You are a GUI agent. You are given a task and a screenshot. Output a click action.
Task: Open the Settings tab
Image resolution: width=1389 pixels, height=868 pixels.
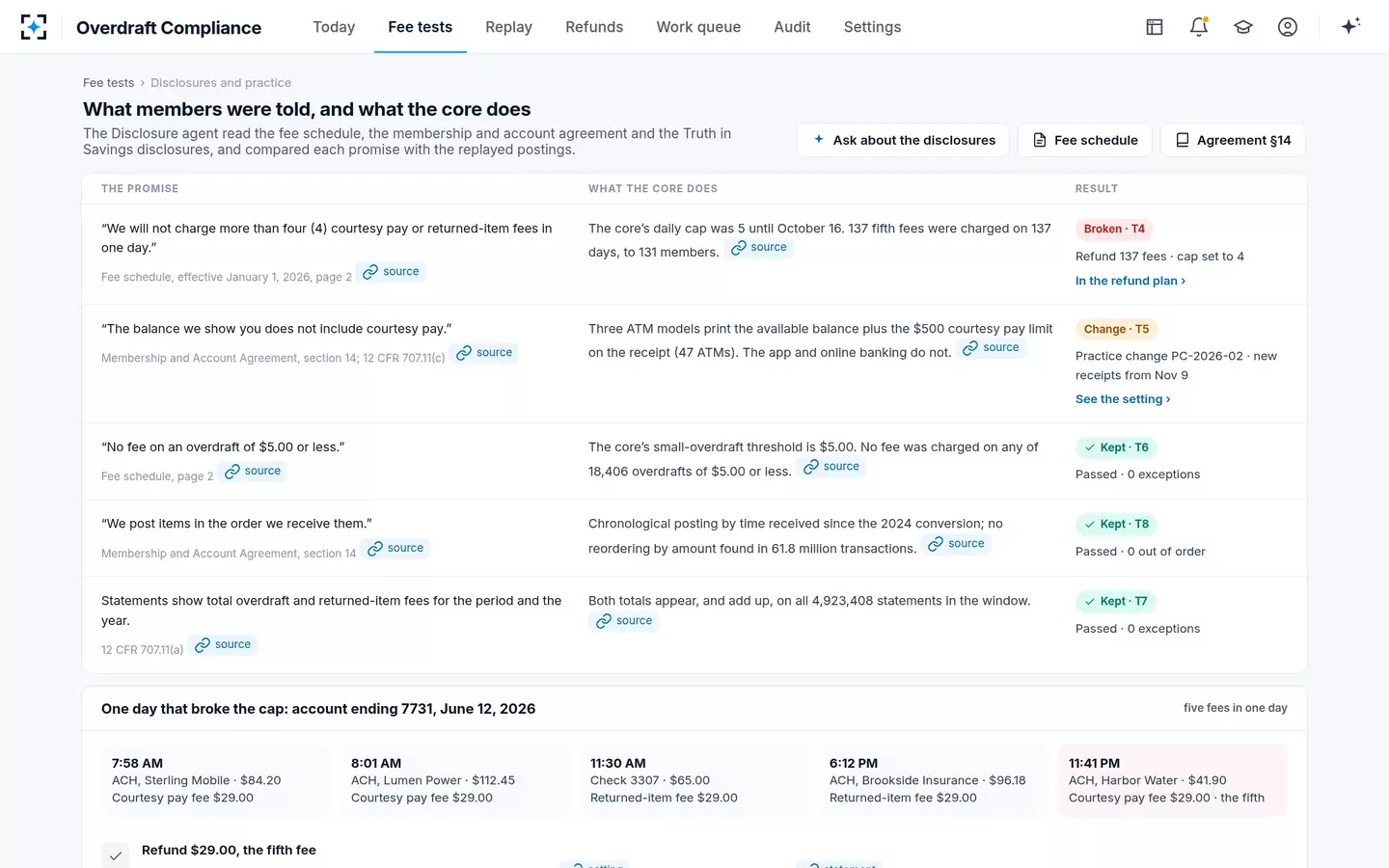coord(872,27)
